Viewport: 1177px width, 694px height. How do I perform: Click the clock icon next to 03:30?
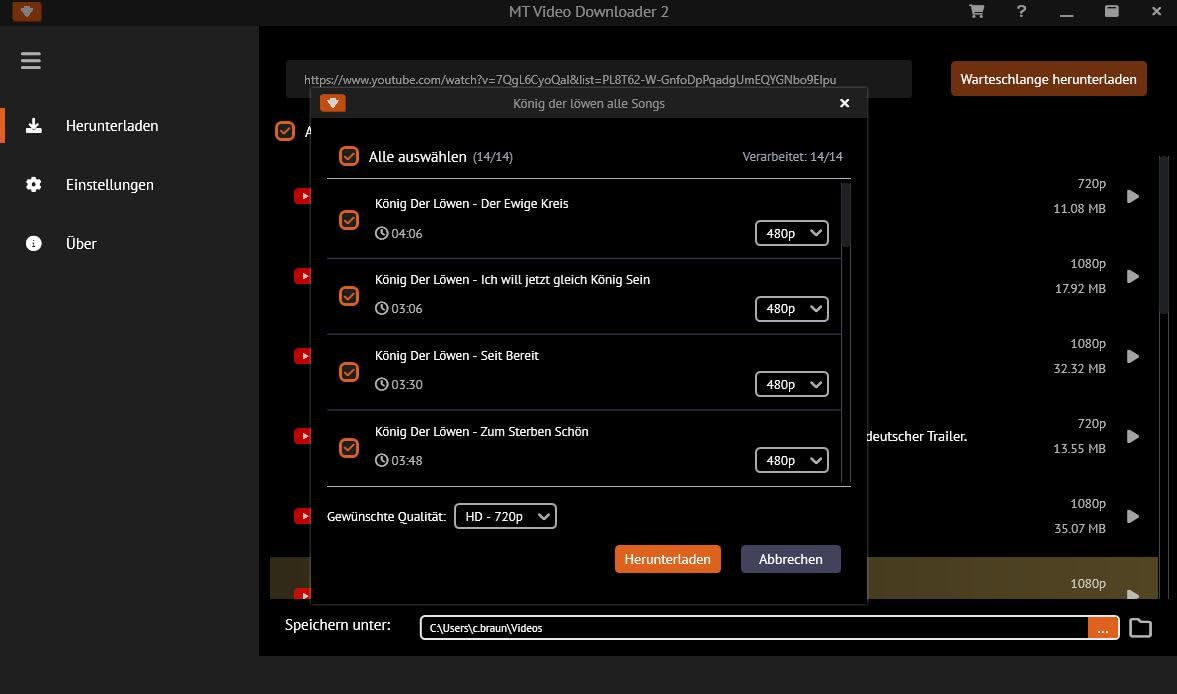381,384
